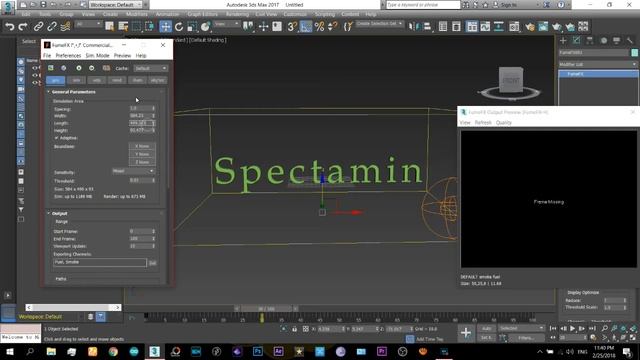Click the time slider handle

pyautogui.click(x=266, y=309)
